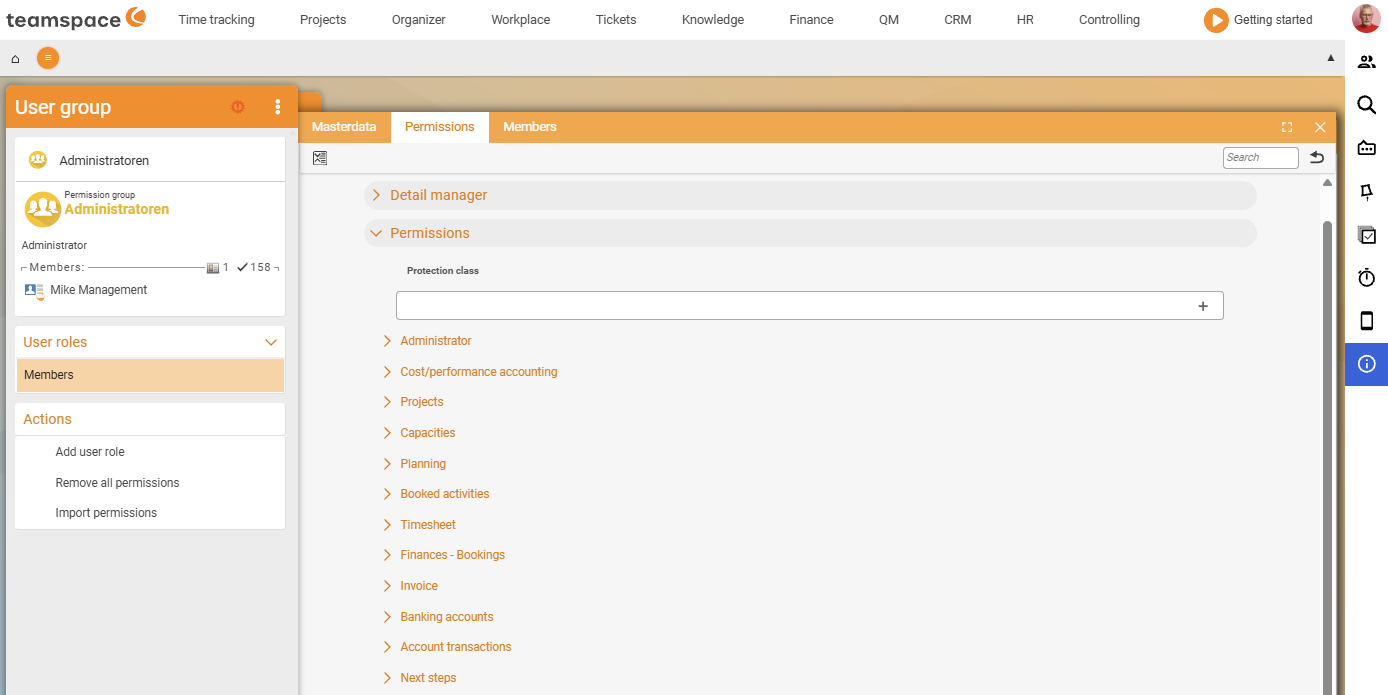The height and width of the screenshot is (695, 1388).
Task: Open the CRM menu
Action: click(958, 20)
